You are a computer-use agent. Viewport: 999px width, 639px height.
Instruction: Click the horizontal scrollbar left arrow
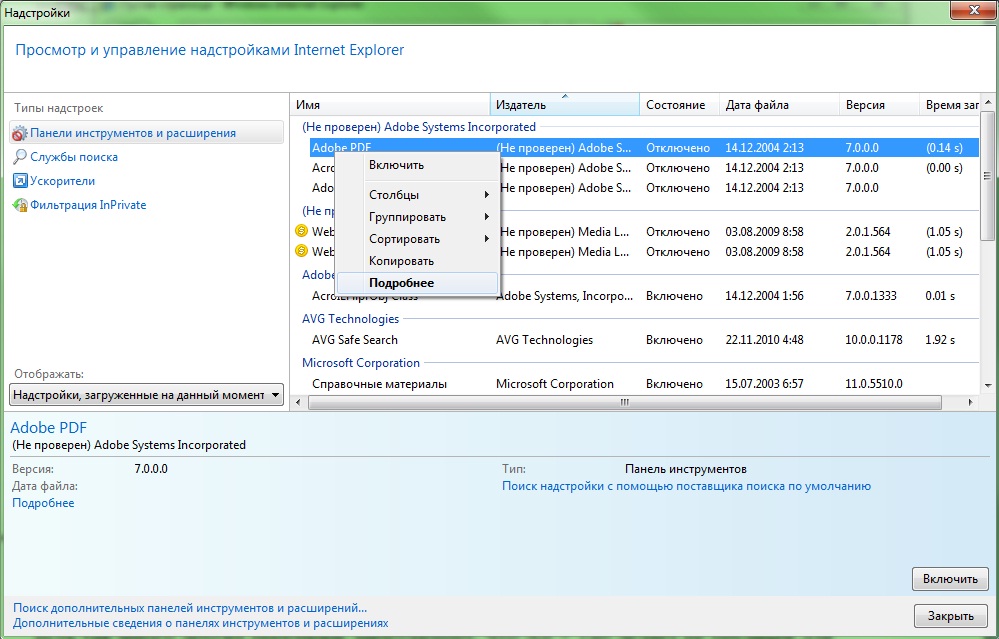tap(298, 403)
